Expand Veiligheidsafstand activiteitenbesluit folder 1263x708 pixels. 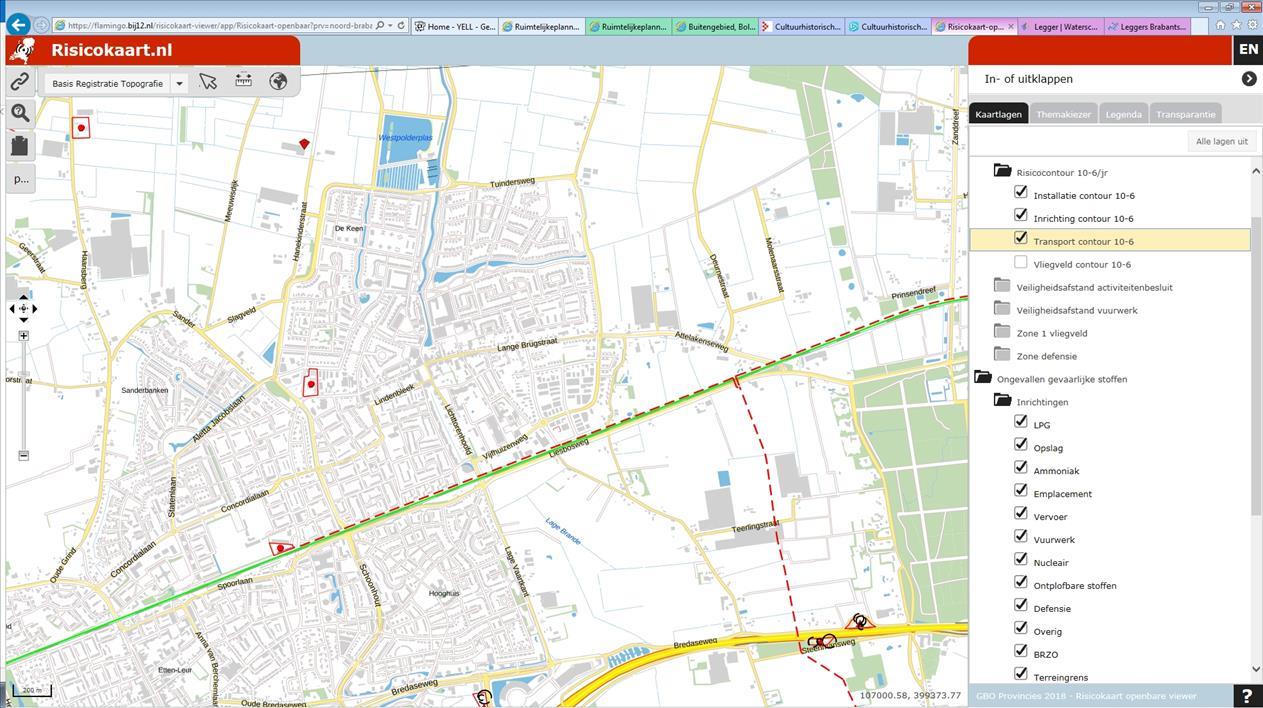tap(1003, 286)
